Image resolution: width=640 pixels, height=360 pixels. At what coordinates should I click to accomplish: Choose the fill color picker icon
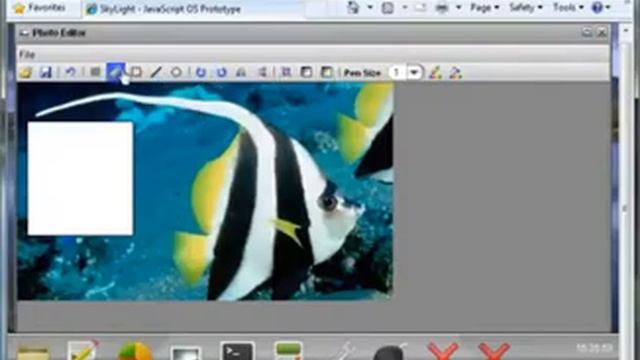(456, 73)
